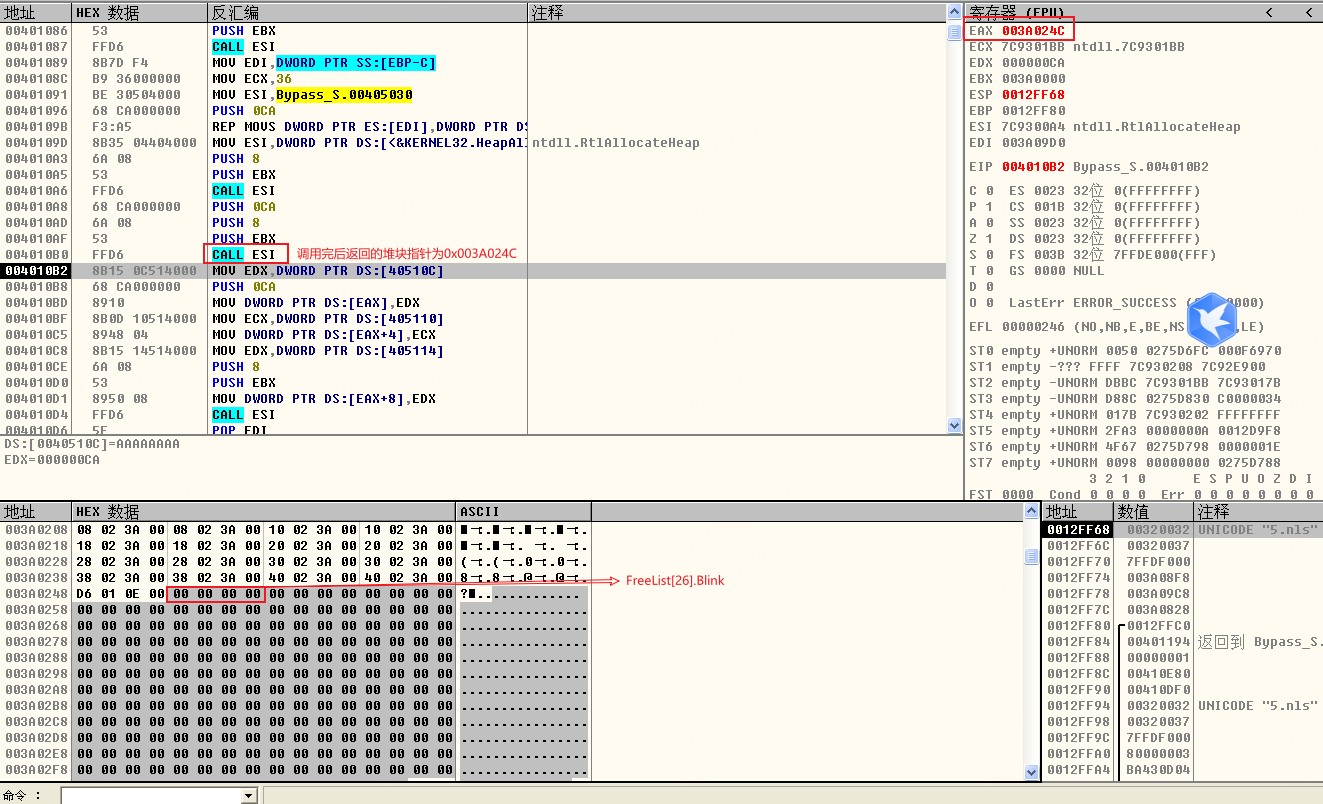The image size is (1323, 804).
Task: Click dump pane scrollbar down arrow
Action: 1032,772
